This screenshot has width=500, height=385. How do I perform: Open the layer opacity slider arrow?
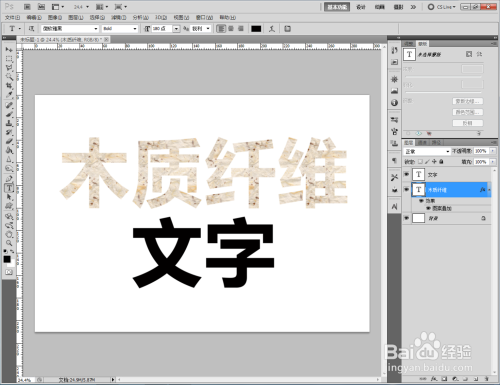(x=492, y=151)
